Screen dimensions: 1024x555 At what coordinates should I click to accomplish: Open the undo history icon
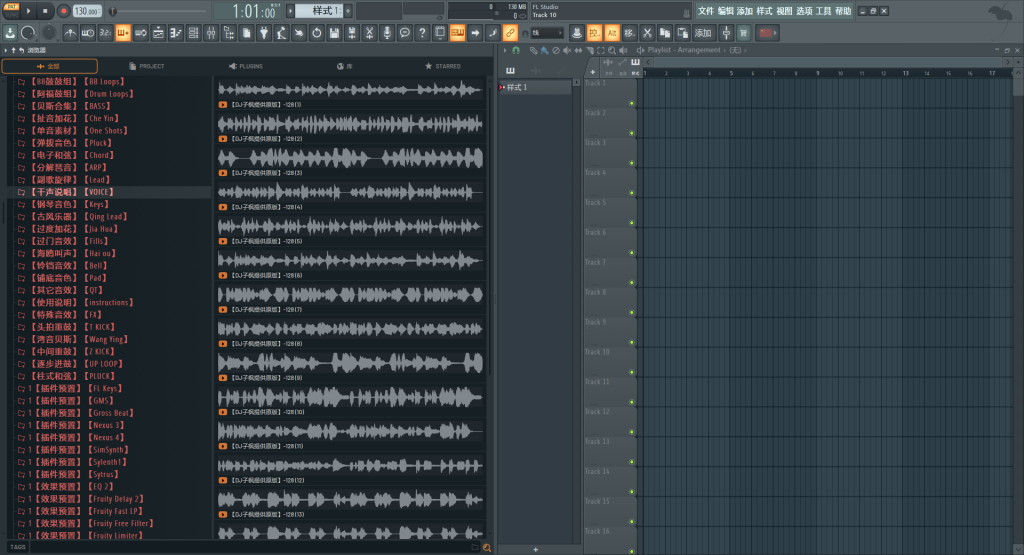(317, 33)
